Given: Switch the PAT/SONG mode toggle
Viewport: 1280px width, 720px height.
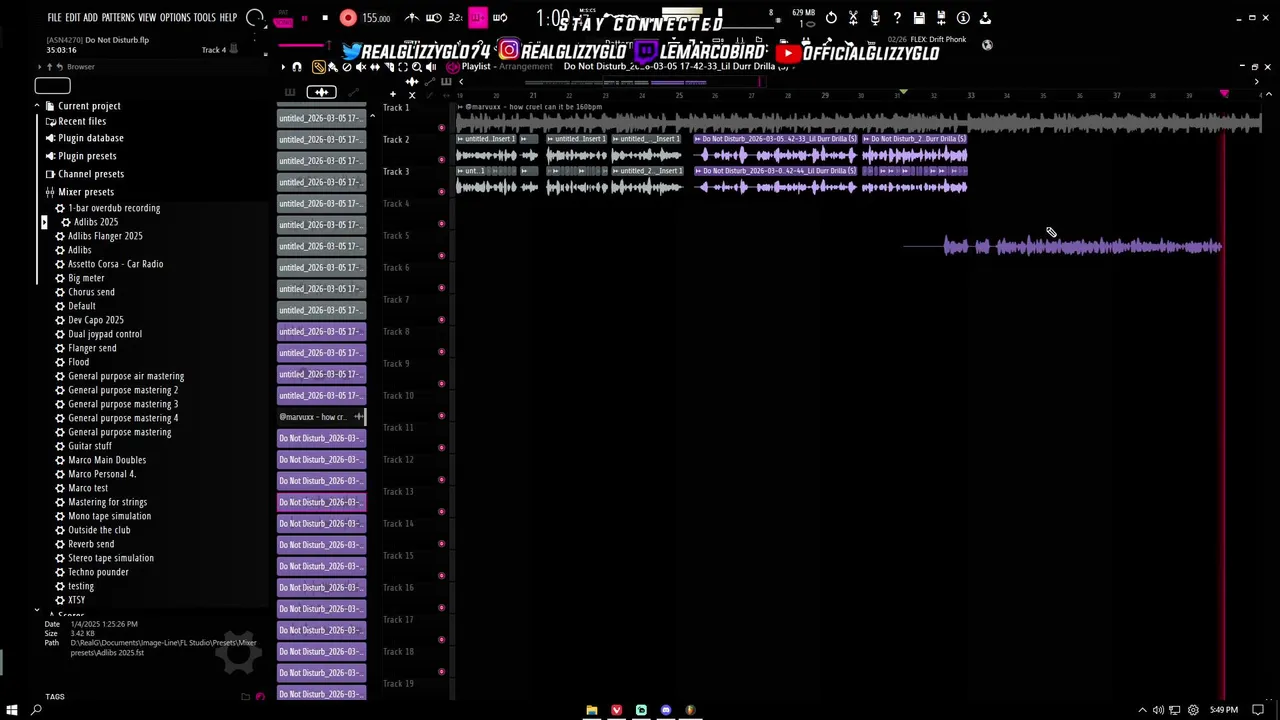Looking at the screenshot, I should pyautogui.click(x=282, y=19).
